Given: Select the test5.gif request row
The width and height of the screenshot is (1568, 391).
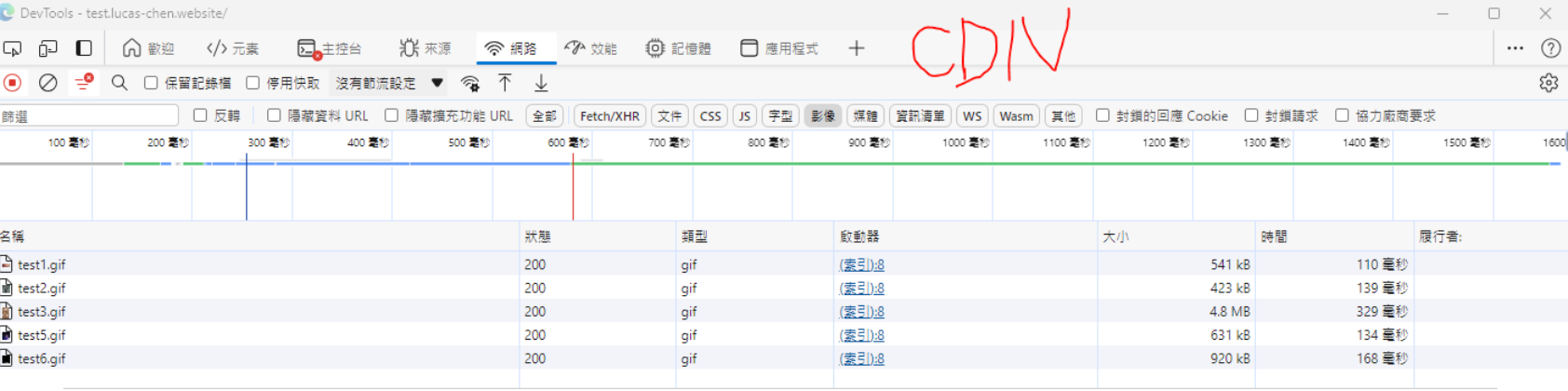Looking at the screenshot, I should coord(784,334).
